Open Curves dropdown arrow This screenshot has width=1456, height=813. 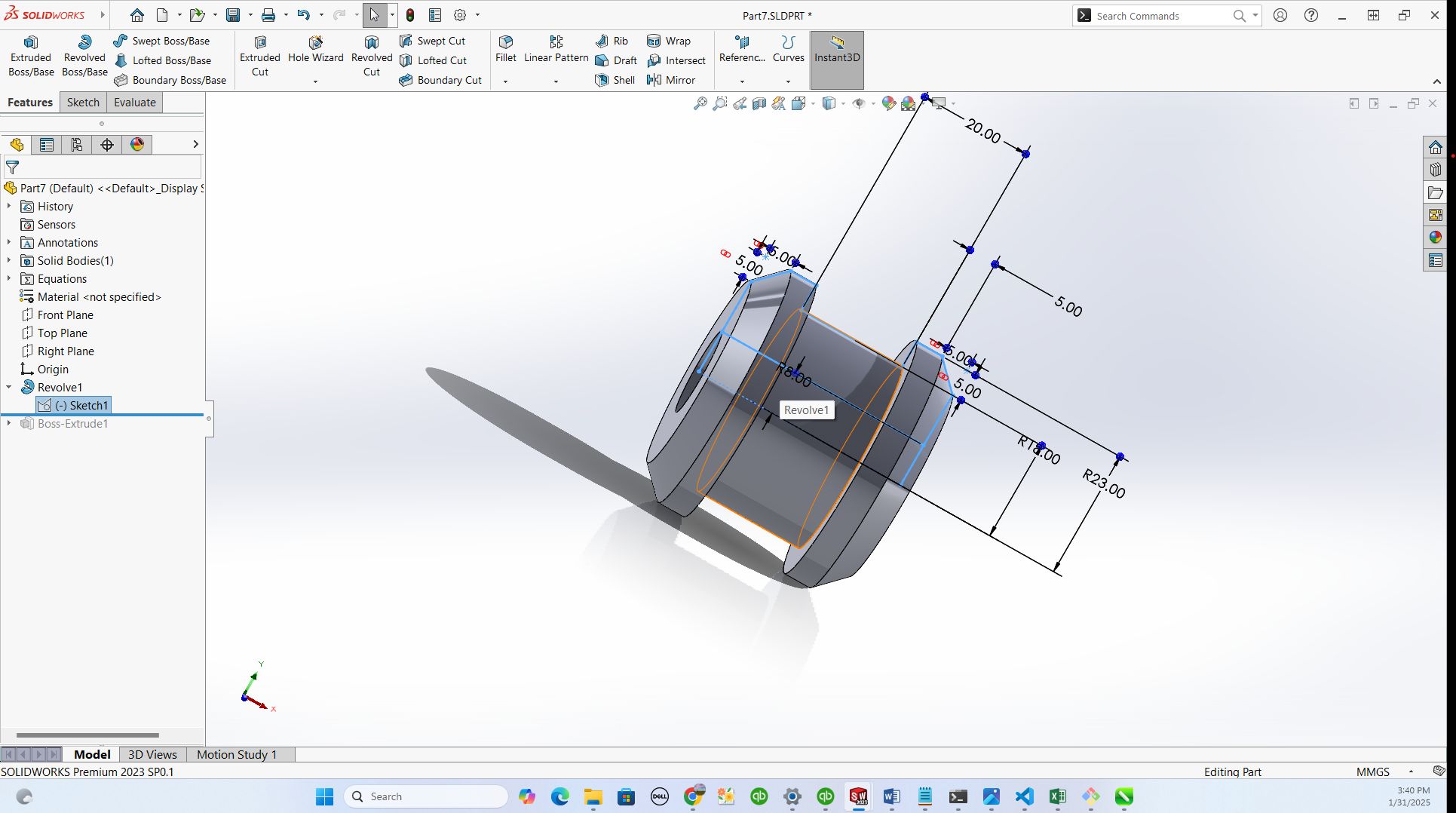(x=789, y=81)
